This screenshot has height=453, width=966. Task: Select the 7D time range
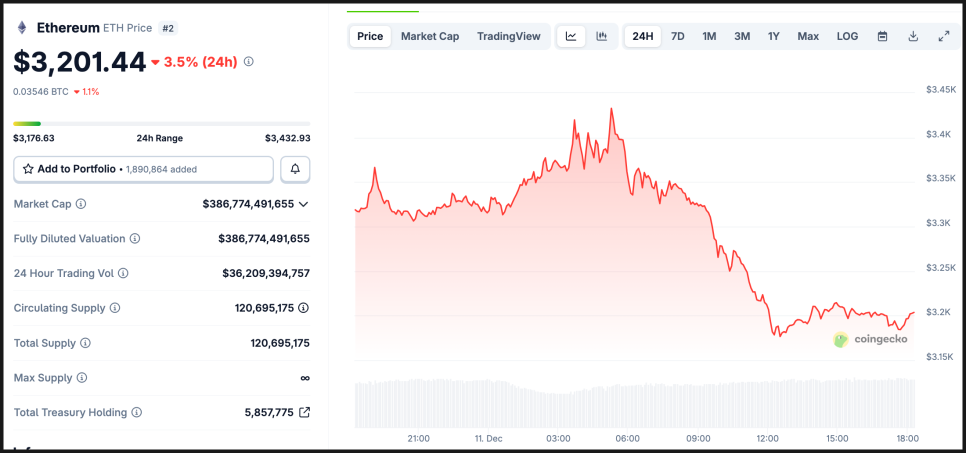point(678,36)
